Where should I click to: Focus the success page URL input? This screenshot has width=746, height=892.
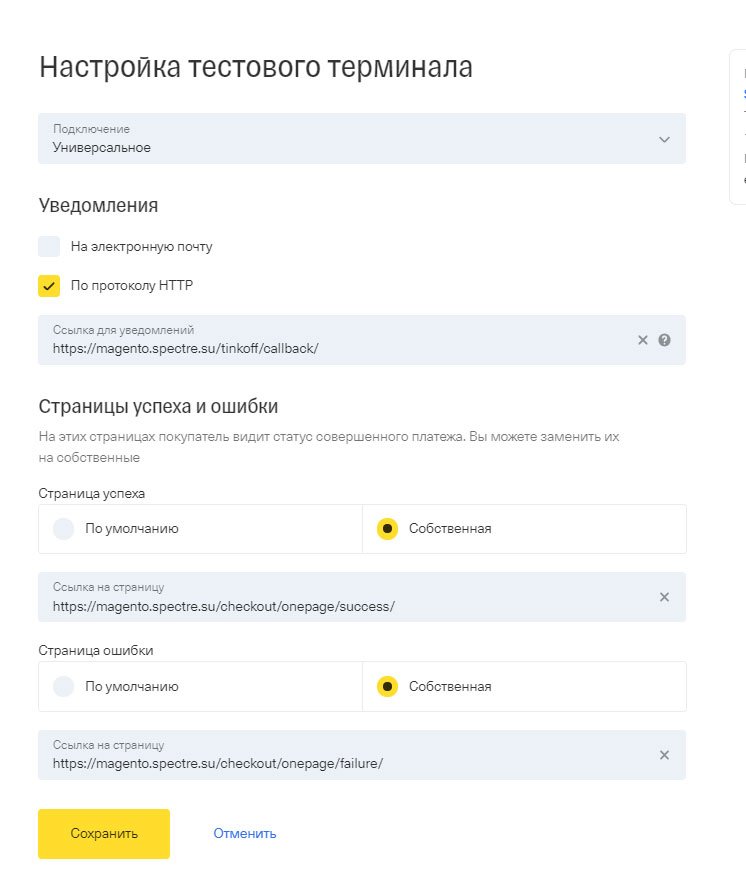(300, 606)
